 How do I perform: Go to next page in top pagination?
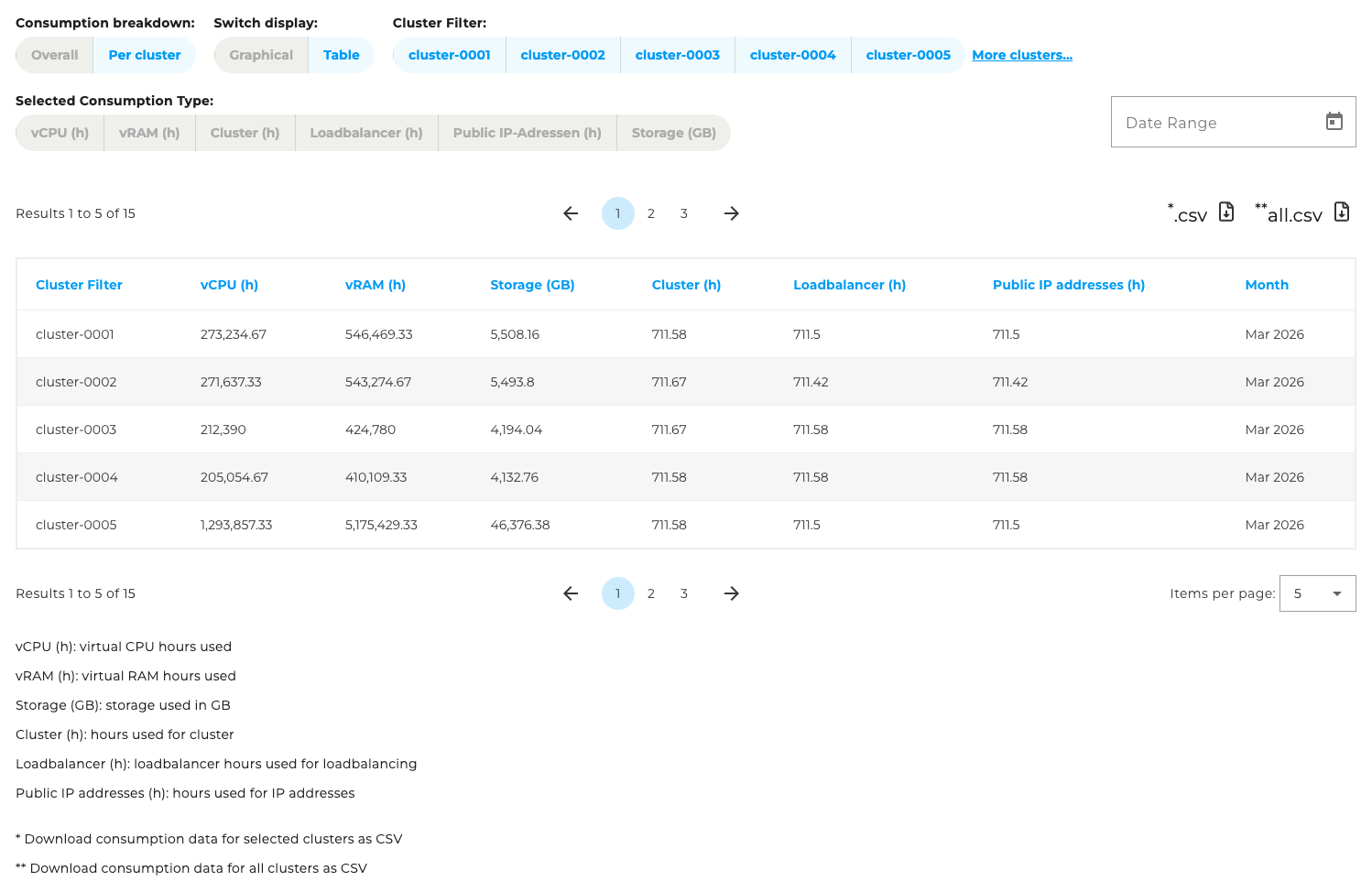point(731,213)
